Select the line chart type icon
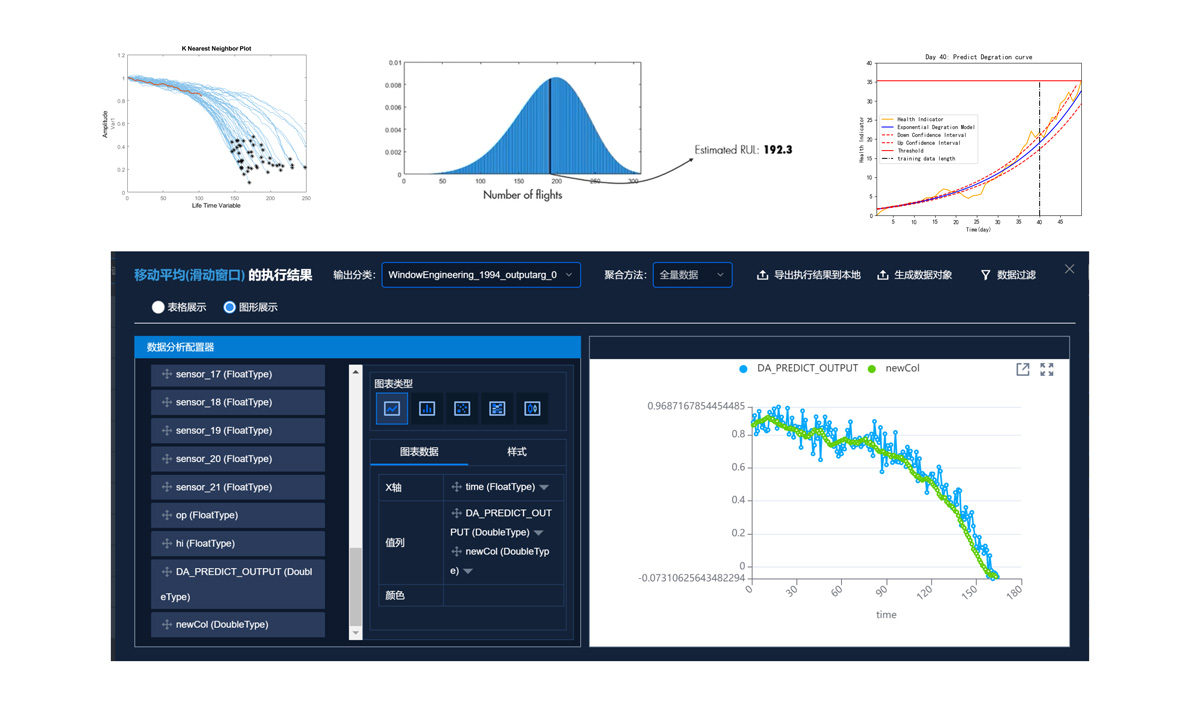 (392, 408)
